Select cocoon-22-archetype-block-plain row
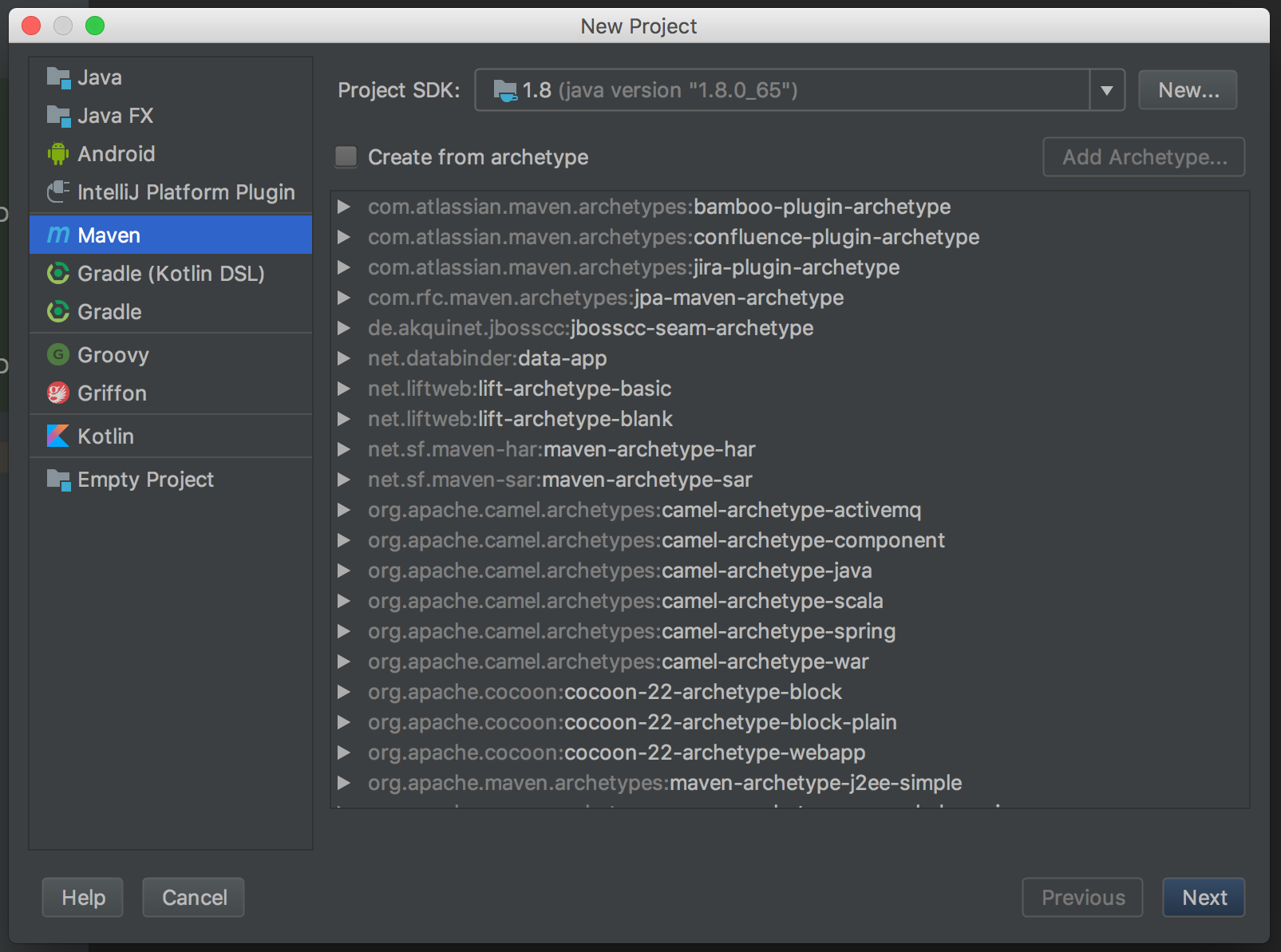 coord(790,722)
